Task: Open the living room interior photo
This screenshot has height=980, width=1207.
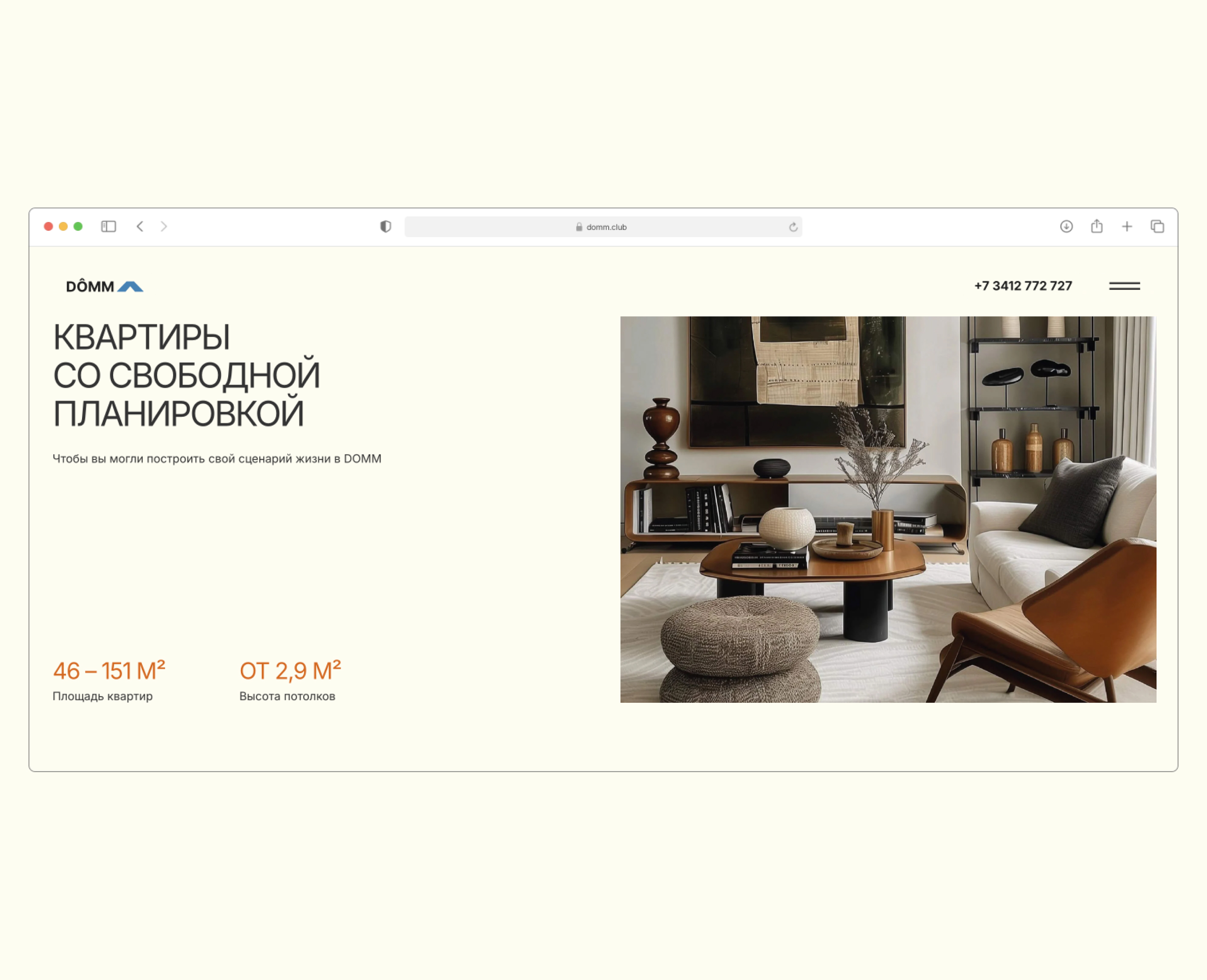Action: (x=888, y=509)
